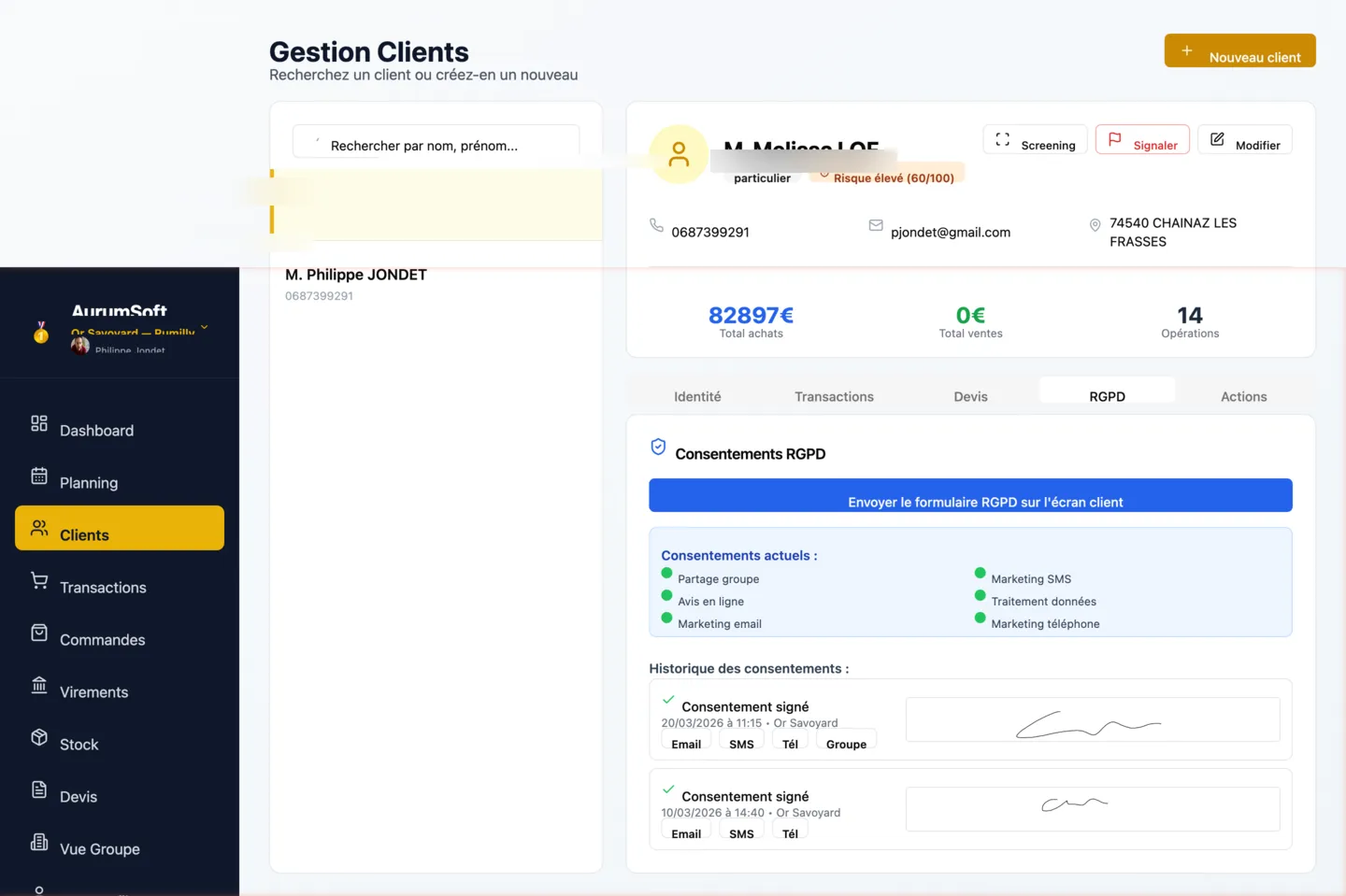Click the Risque élevé (60/100) badge

(886, 176)
